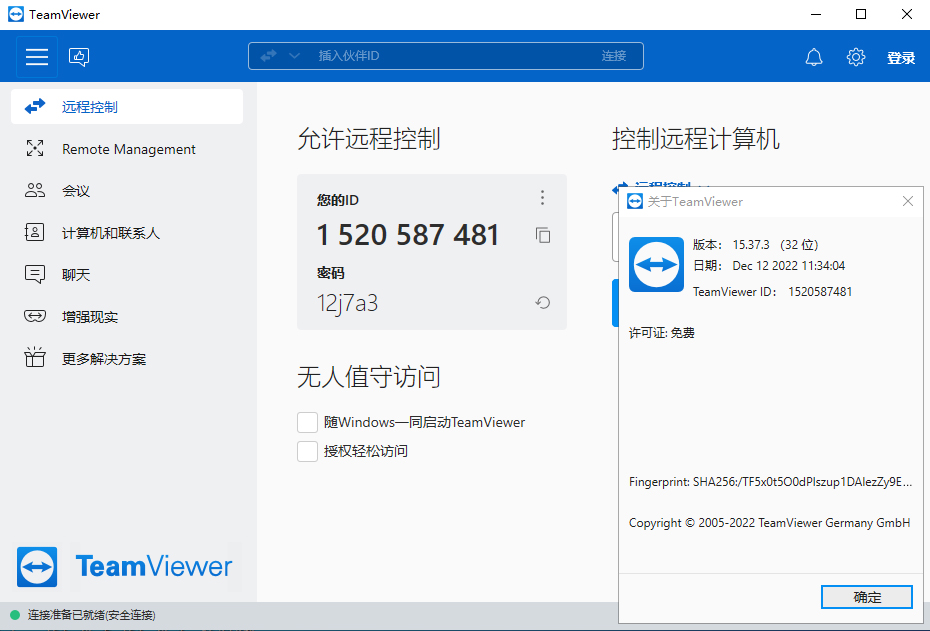Image resolution: width=930 pixels, height=631 pixels.
Task: Open the notifications bell
Action: point(814,57)
